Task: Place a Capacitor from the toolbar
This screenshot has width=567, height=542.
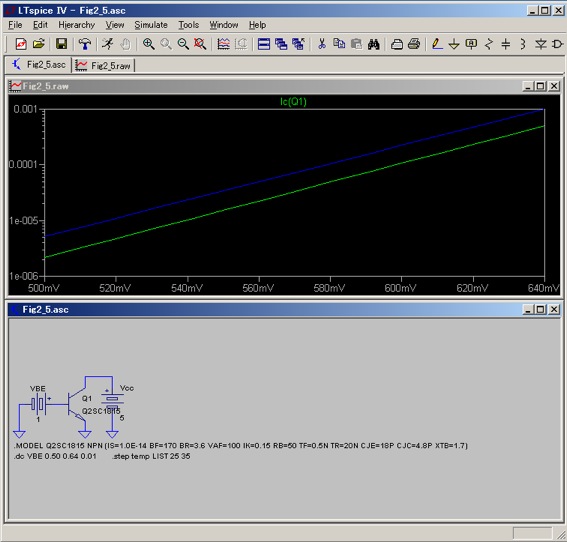Action: click(x=506, y=44)
